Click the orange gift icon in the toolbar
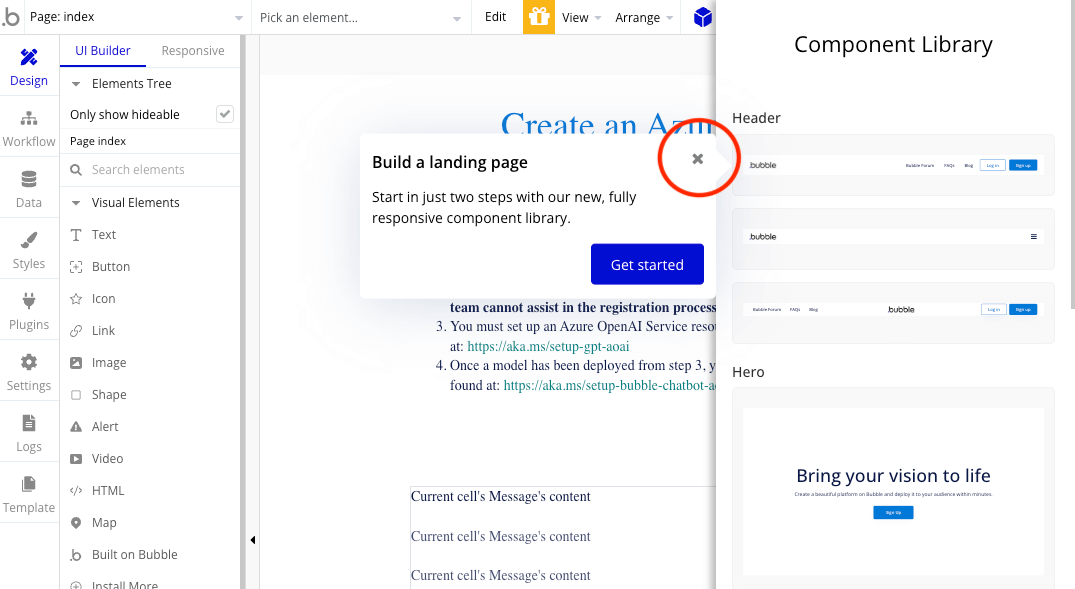 tap(538, 17)
